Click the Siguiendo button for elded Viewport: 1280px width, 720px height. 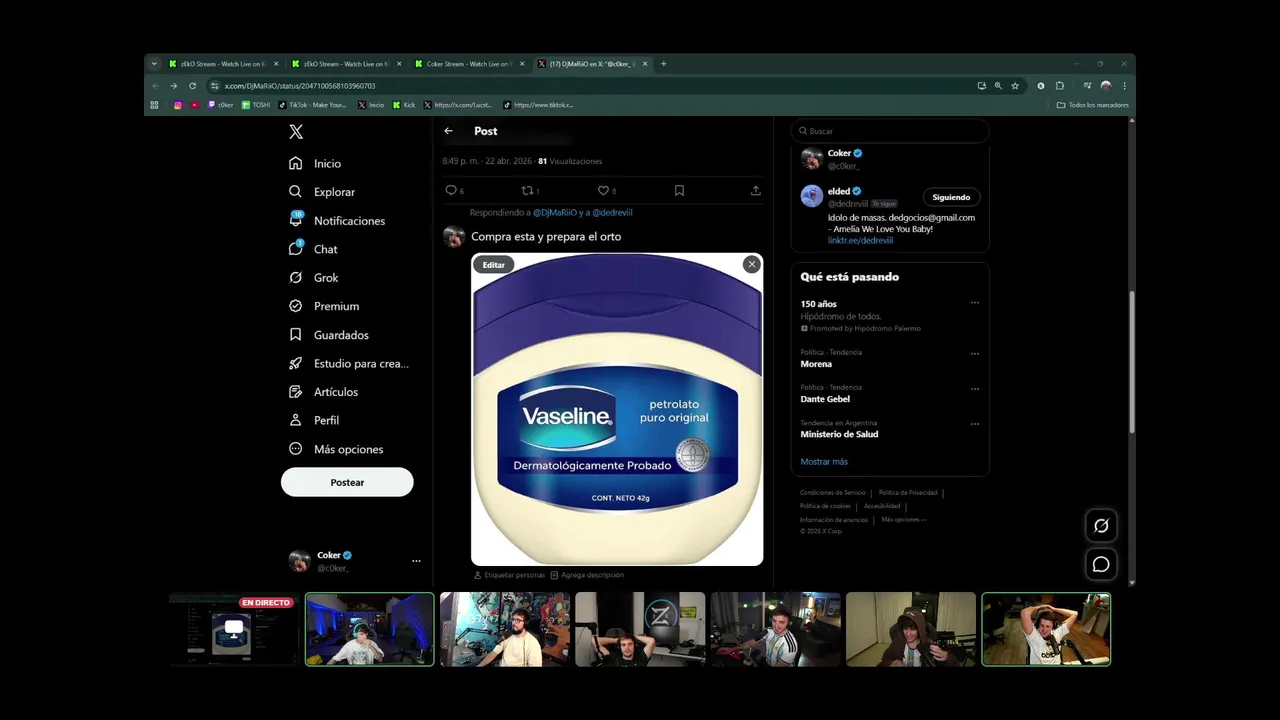(x=951, y=197)
